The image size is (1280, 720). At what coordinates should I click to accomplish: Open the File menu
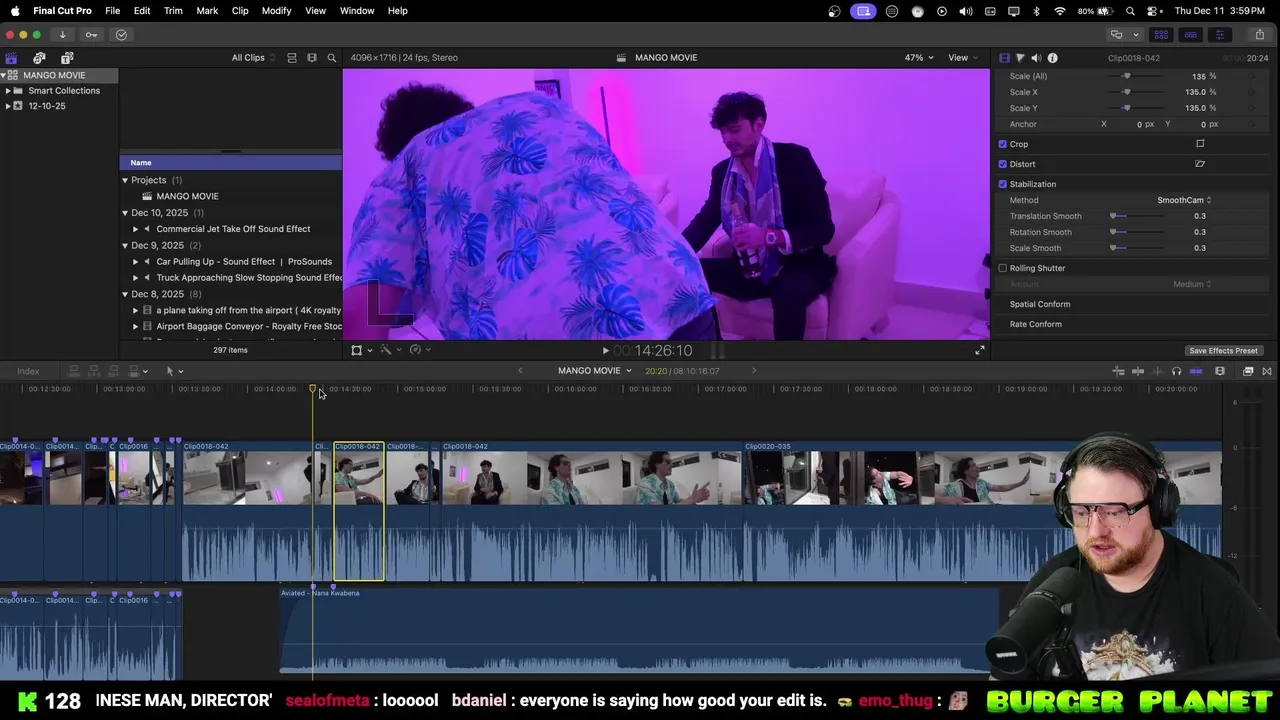[113, 11]
